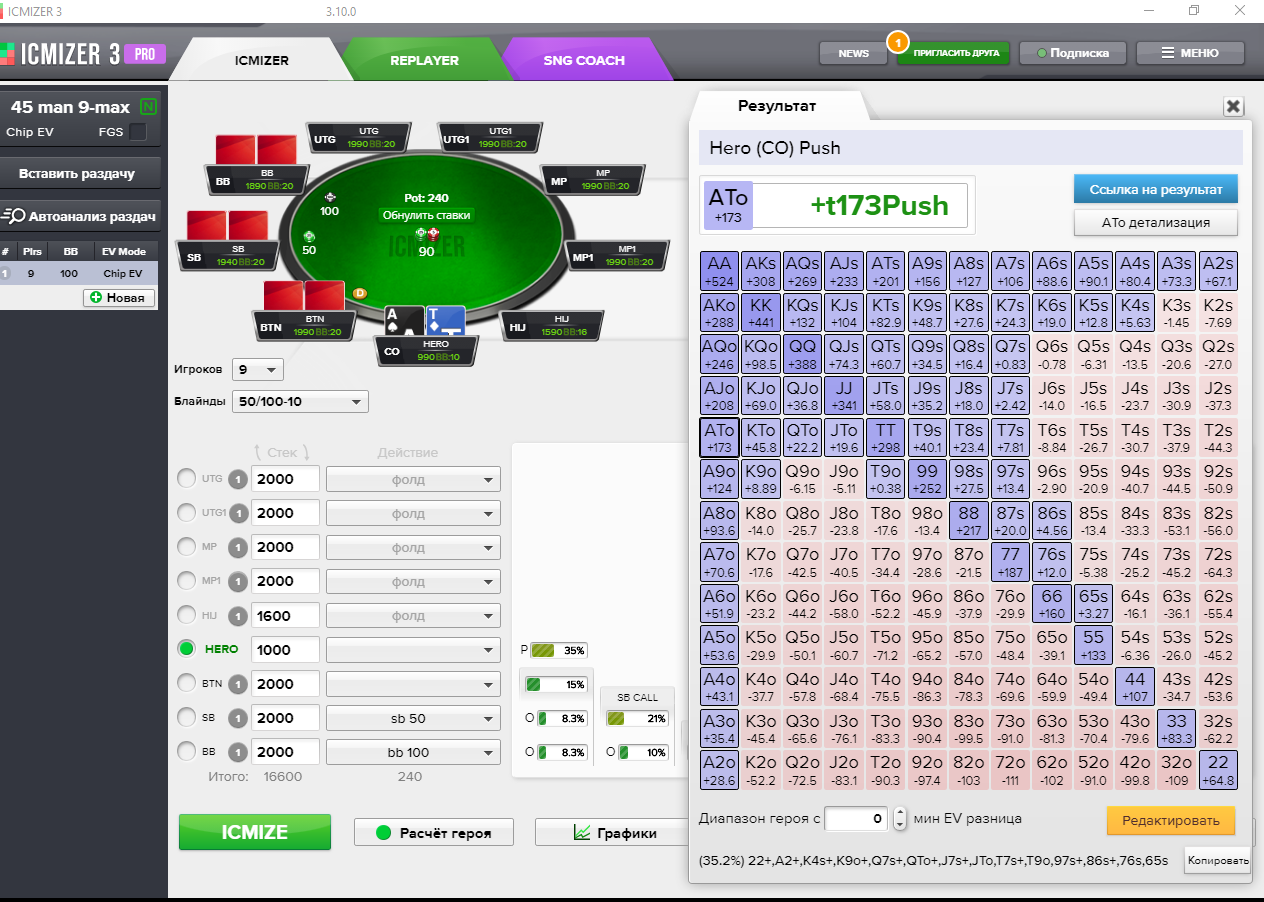Toggle the FGS checkbox

pyautogui.click(x=138, y=132)
